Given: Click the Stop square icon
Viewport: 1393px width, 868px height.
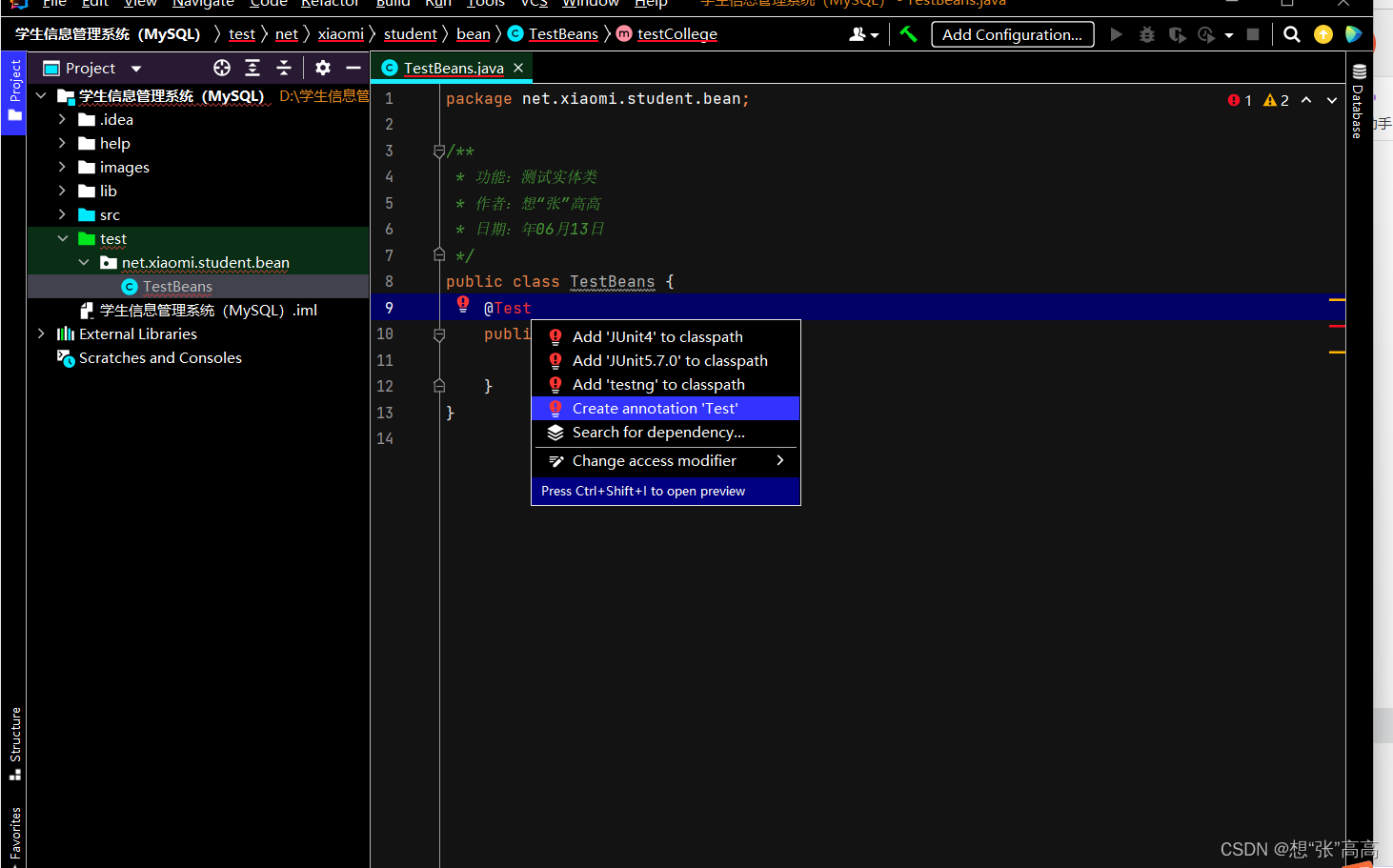Looking at the screenshot, I should [x=1253, y=34].
